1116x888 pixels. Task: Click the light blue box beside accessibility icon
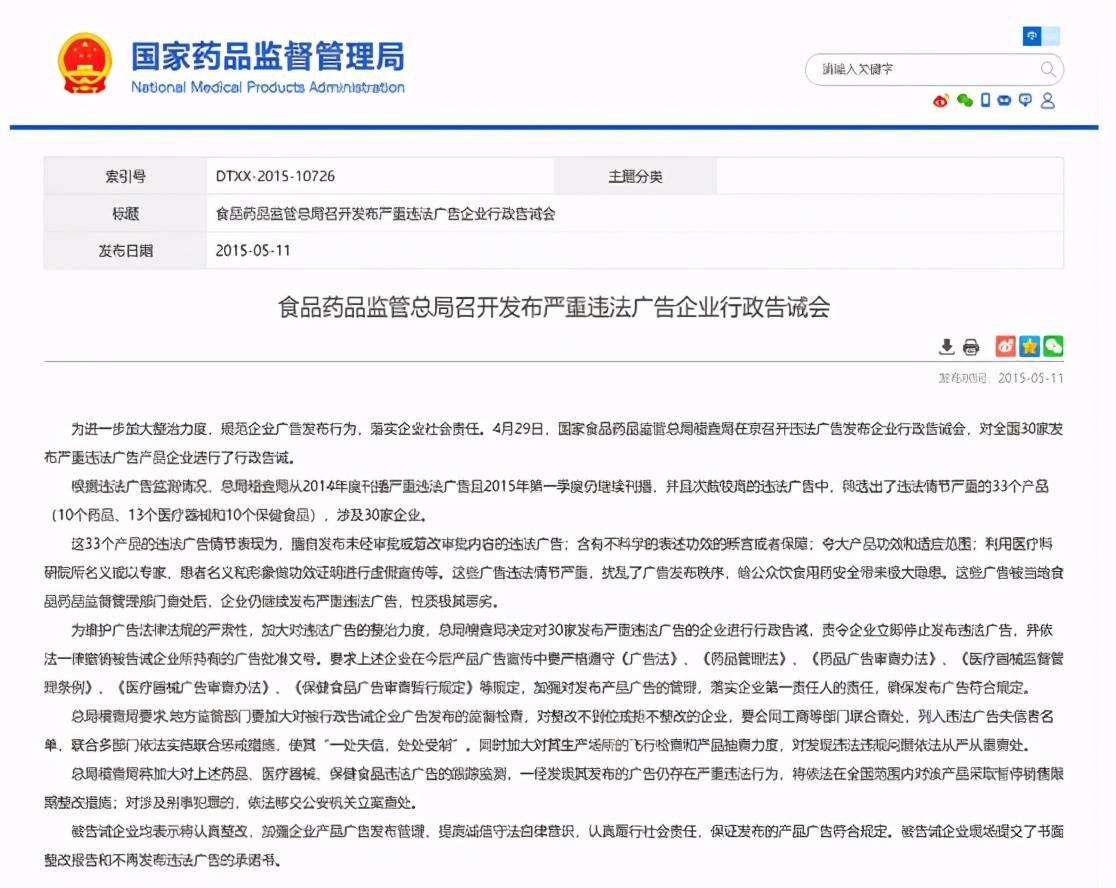point(1051,37)
